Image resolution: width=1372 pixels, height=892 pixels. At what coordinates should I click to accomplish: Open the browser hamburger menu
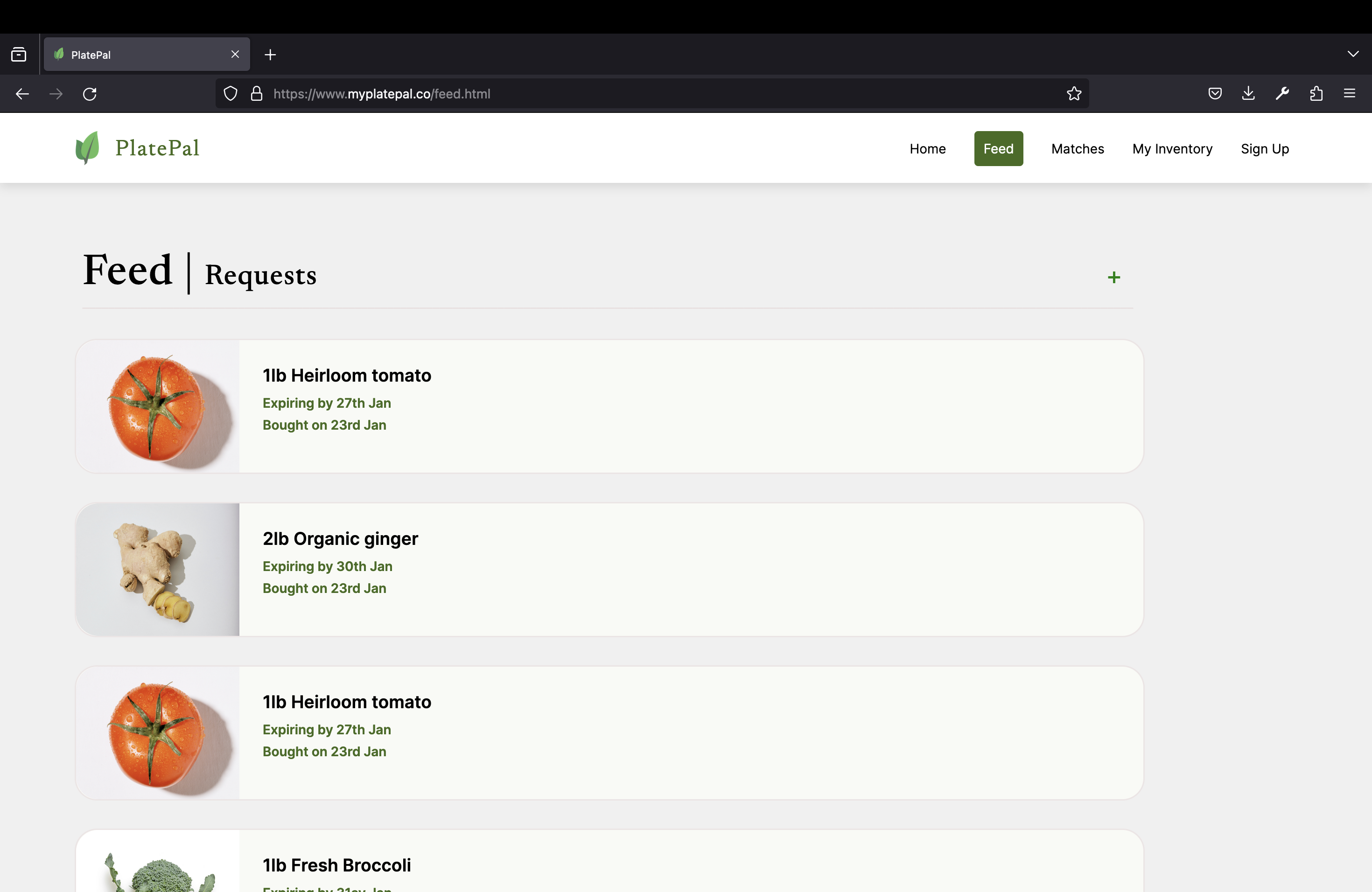[1350, 94]
